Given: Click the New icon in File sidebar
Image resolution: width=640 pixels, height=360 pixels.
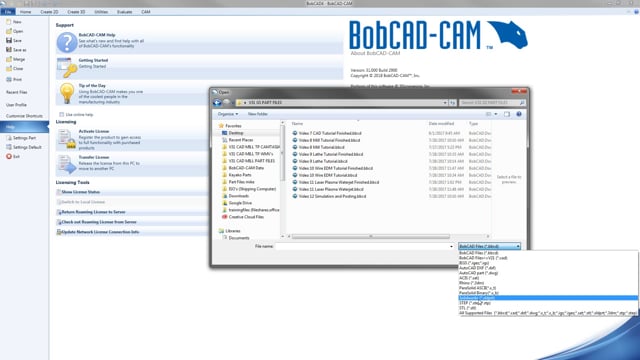Looking at the screenshot, I should point(9,22).
